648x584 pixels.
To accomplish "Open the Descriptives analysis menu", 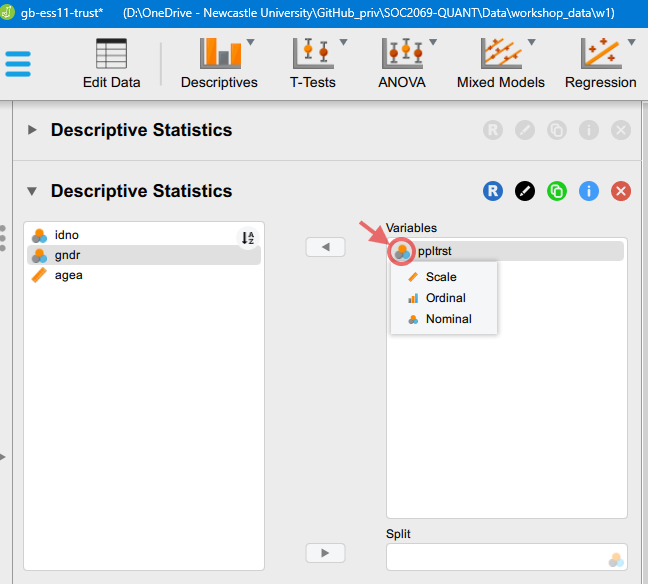I will (x=219, y=64).
